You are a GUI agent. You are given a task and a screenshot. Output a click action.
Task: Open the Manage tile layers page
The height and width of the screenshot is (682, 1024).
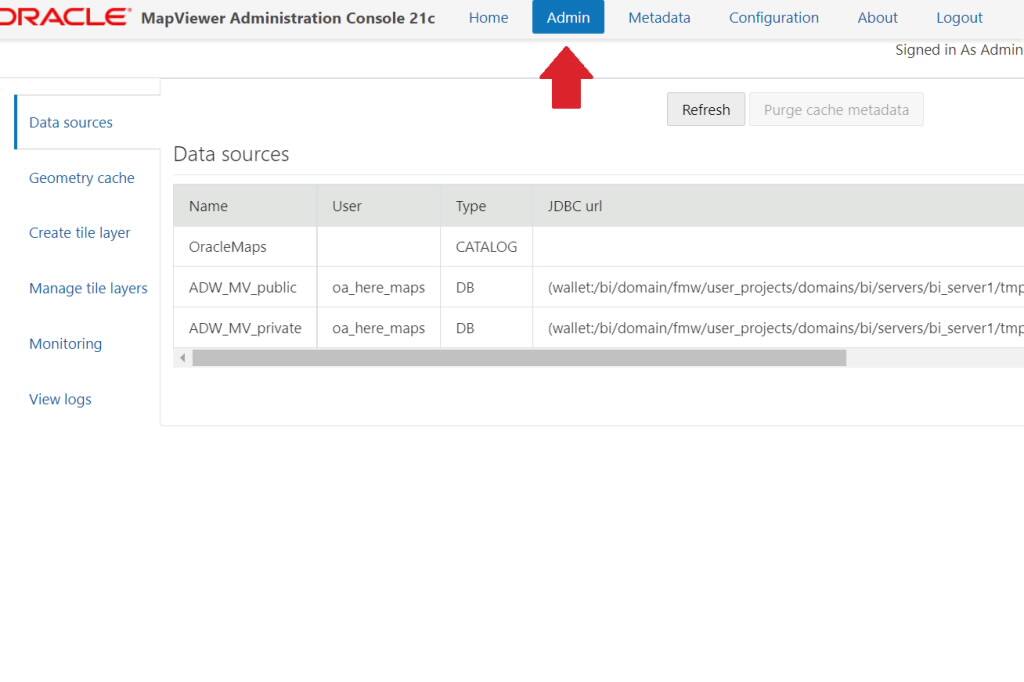[88, 288]
